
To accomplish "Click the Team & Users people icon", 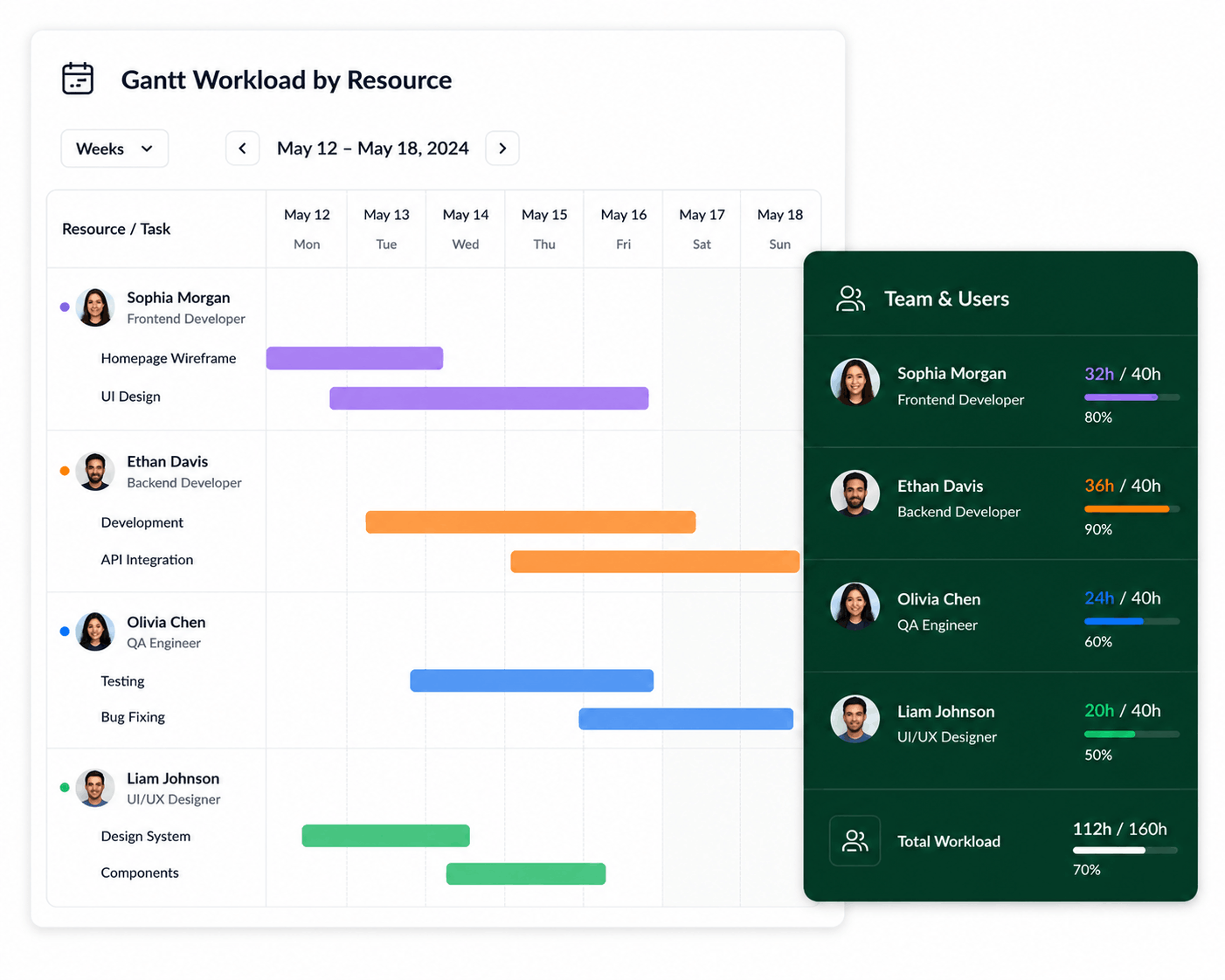I will point(850,299).
